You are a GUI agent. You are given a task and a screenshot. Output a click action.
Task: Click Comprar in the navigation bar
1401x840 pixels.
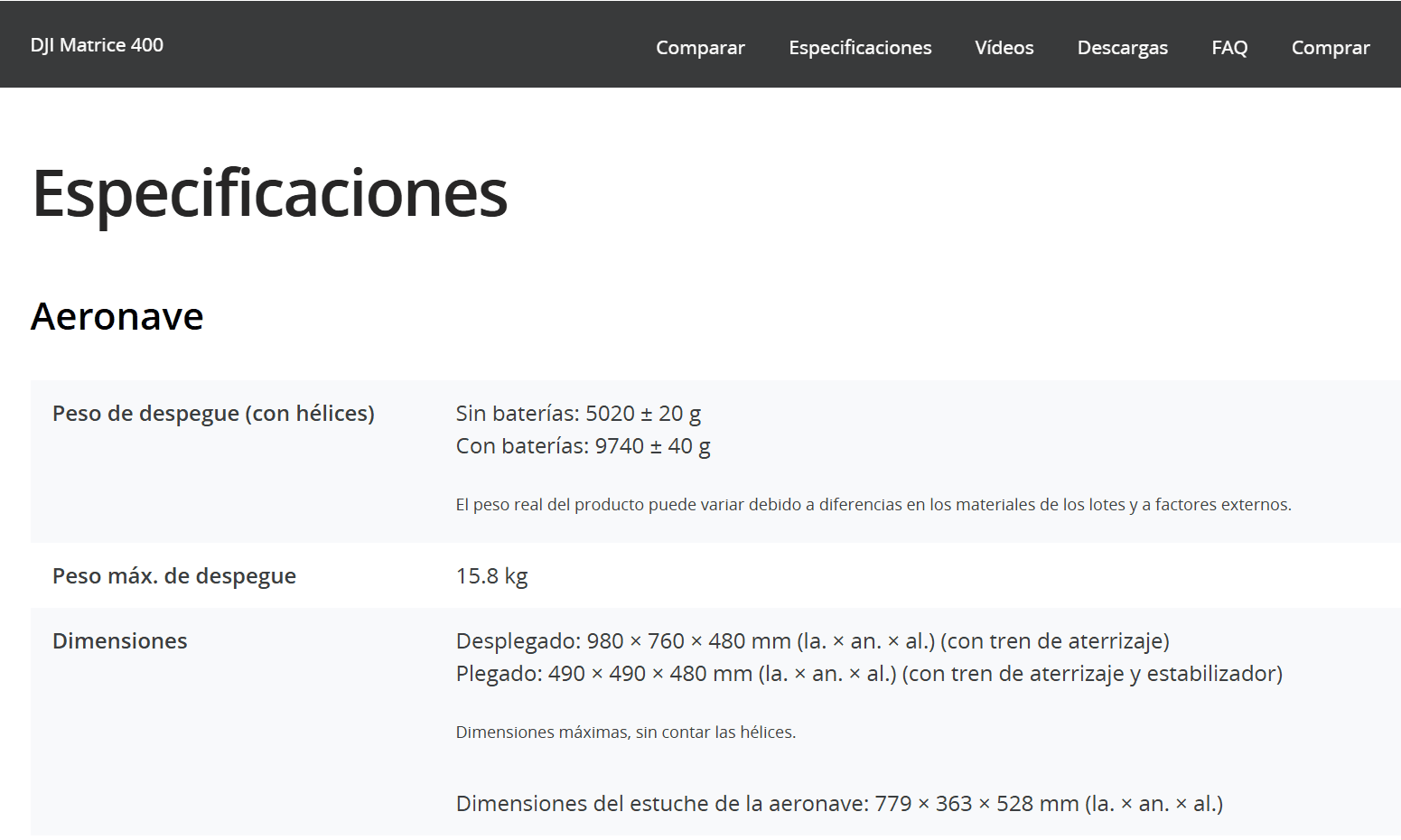tap(1331, 48)
